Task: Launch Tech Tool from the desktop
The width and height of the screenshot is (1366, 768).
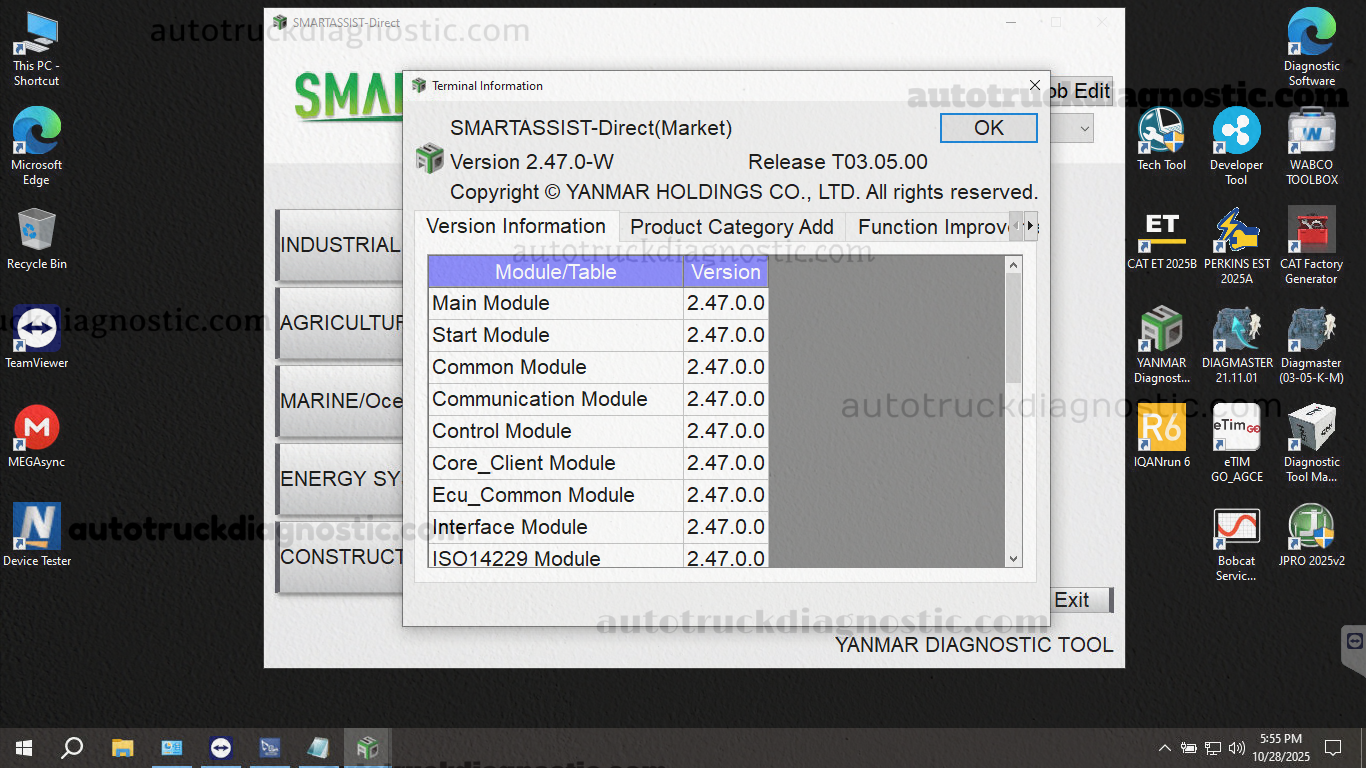Action: tap(1161, 130)
